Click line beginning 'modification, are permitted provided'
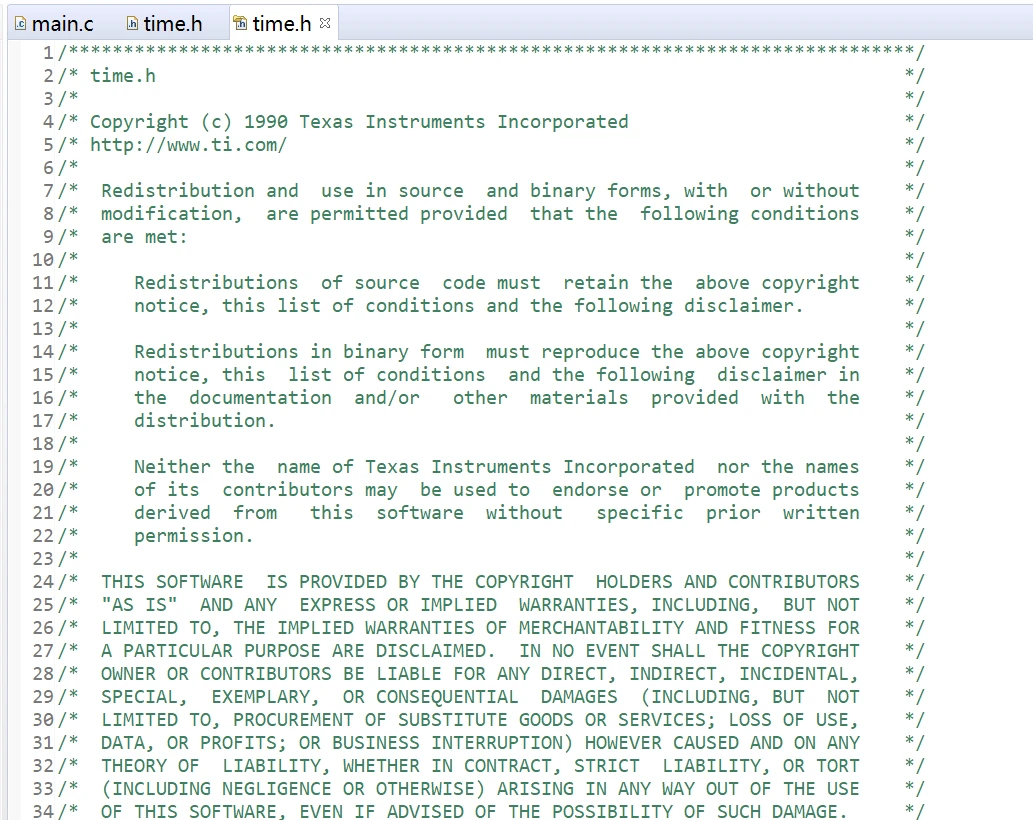Viewport: 1033px width, 820px height. click(480, 214)
